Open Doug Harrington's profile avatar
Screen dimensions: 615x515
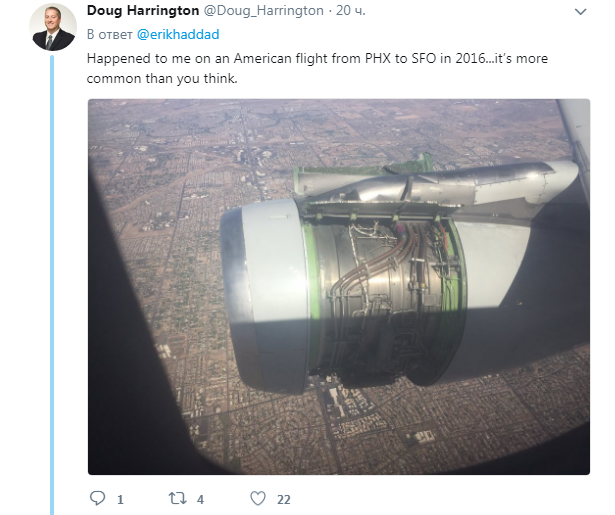[x=53, y=27]
